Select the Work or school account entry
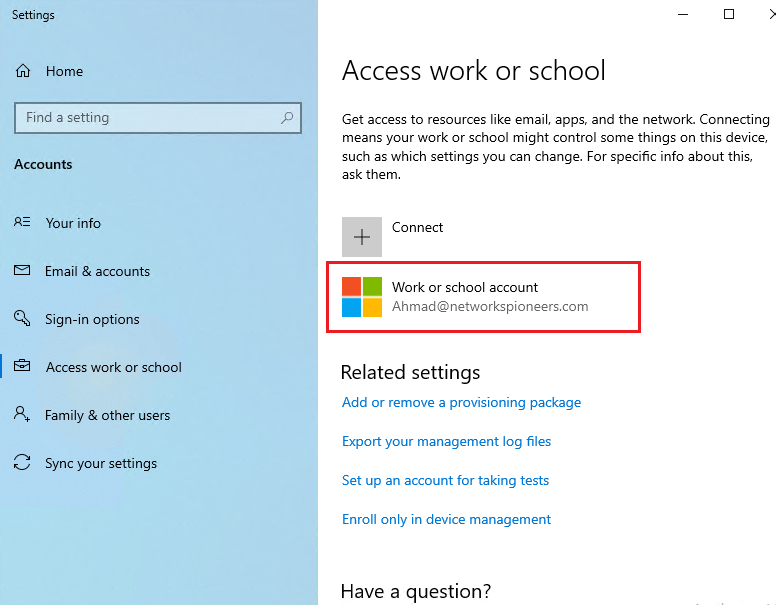Viewport: 776px width, 605px height. (484, 297)
